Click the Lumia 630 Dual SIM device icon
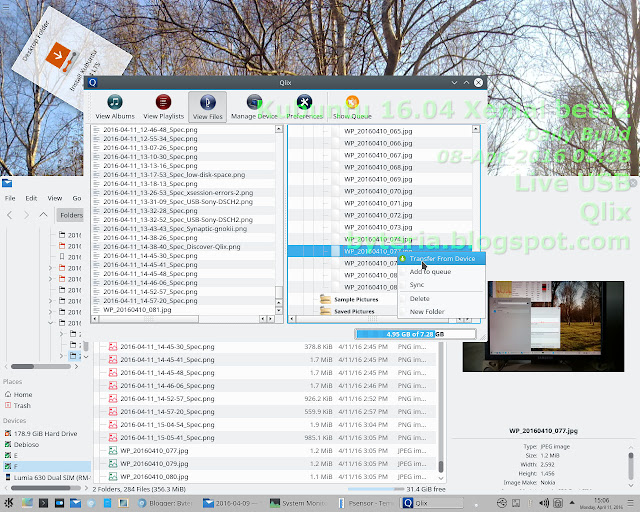The image size is (640, 512). tap(8, 477)
